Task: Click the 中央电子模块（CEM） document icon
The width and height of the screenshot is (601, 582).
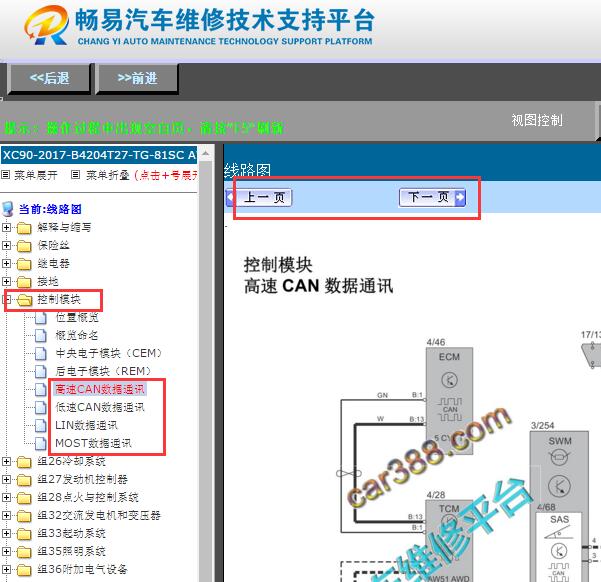Action: click(41, 353)
